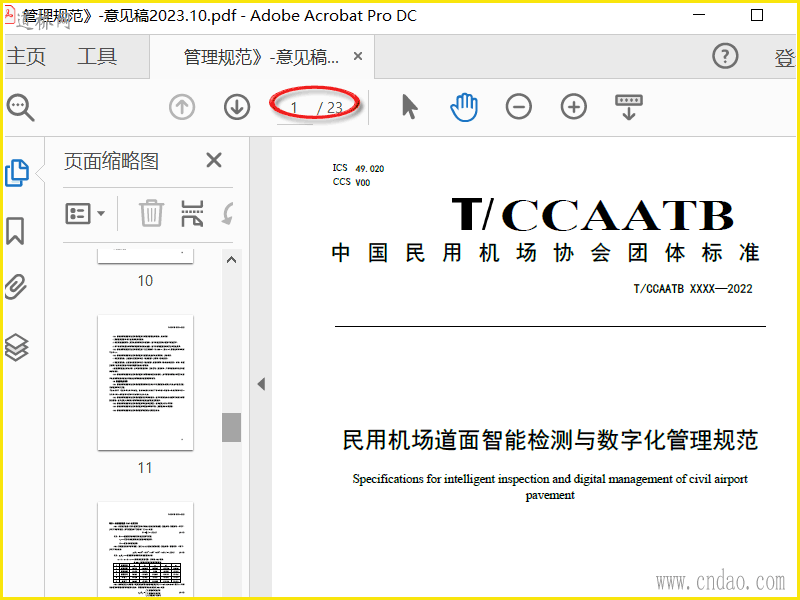This screenshot has height=600, width=800.
Task: Open the layers sidebar panel
Action: tap(16, 347)
